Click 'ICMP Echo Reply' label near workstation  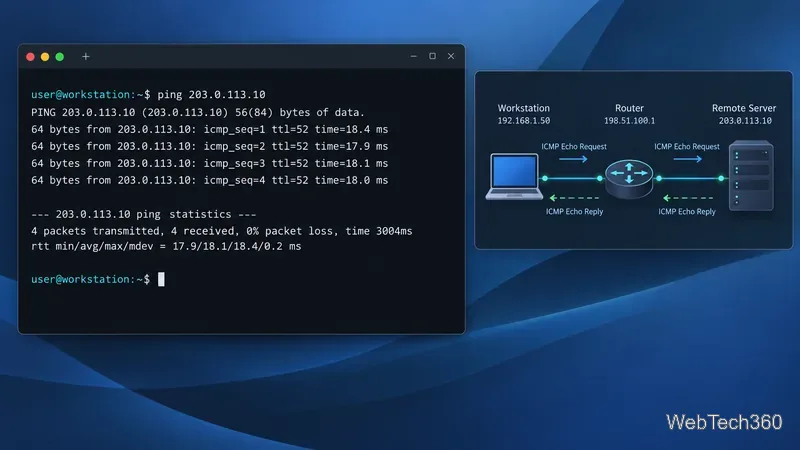click(x=574, y=212)
